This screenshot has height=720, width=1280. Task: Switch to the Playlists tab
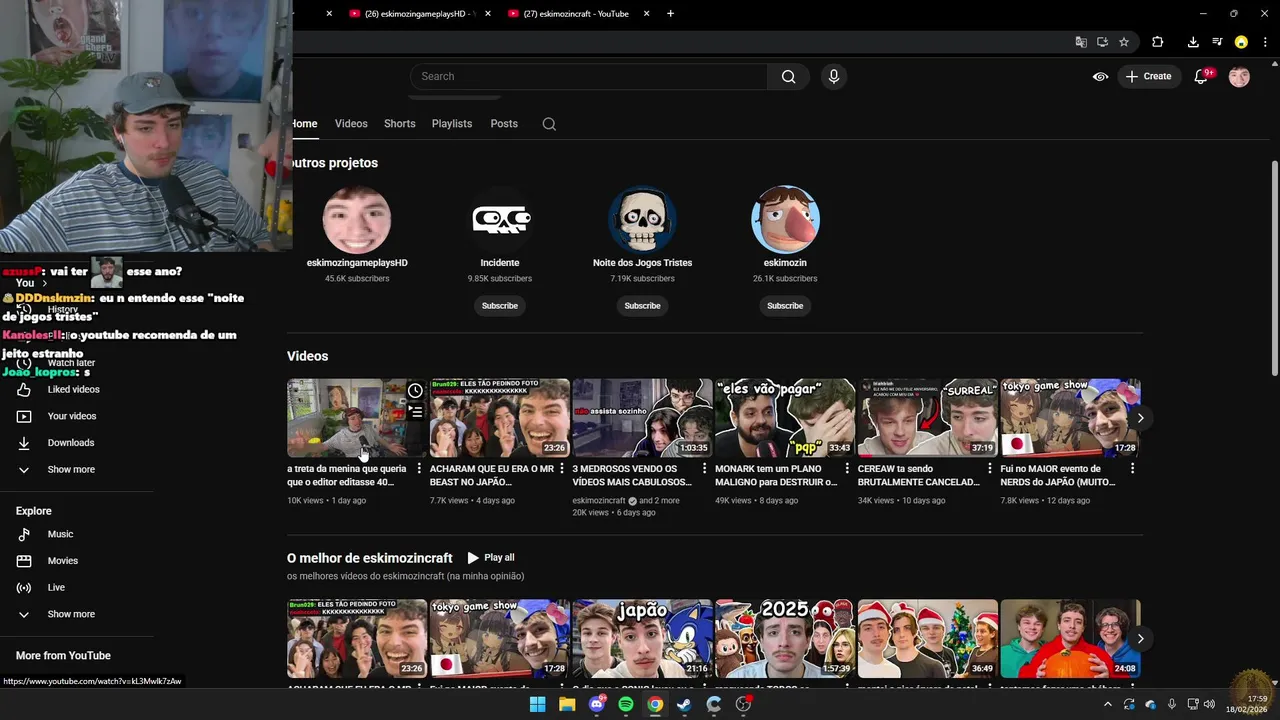452,124
